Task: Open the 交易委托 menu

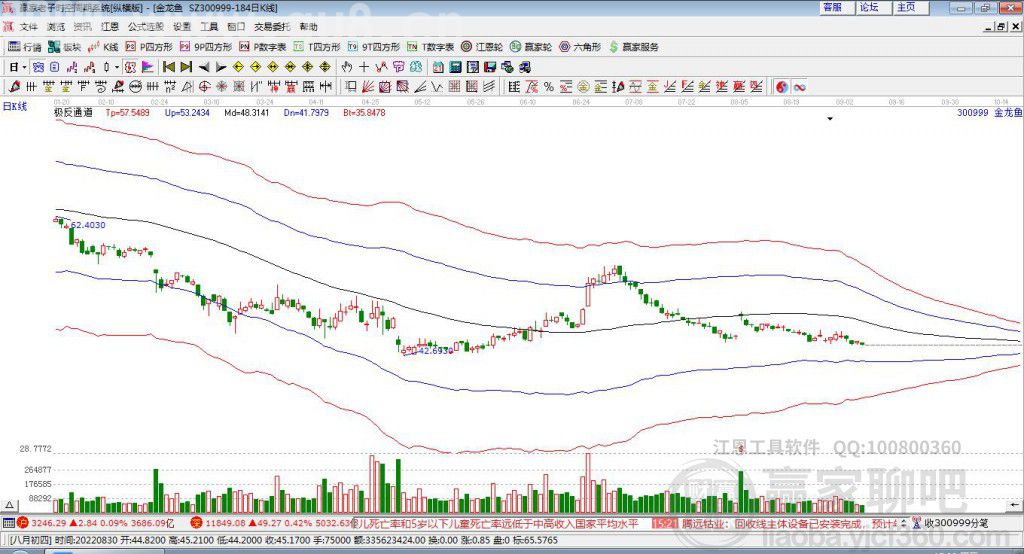Action: tap(272, 27)
